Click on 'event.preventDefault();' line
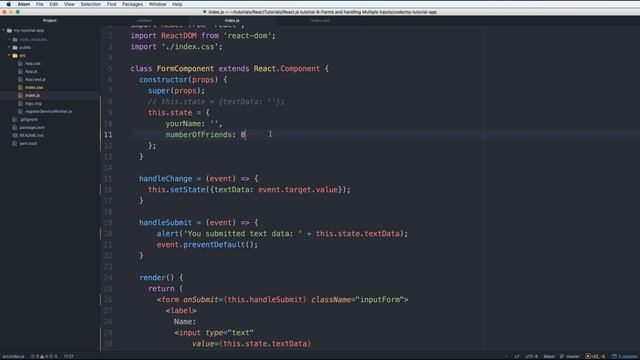640x360 pixels. coord(207,245)
